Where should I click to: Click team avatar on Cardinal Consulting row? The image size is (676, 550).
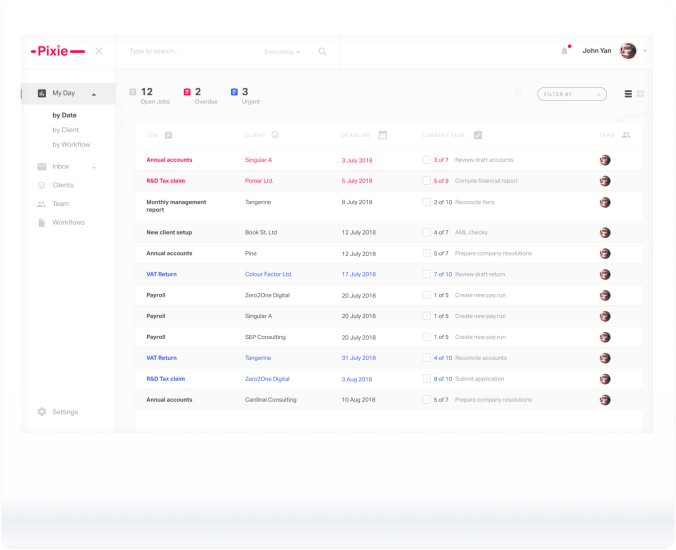(x=605, y=400)
